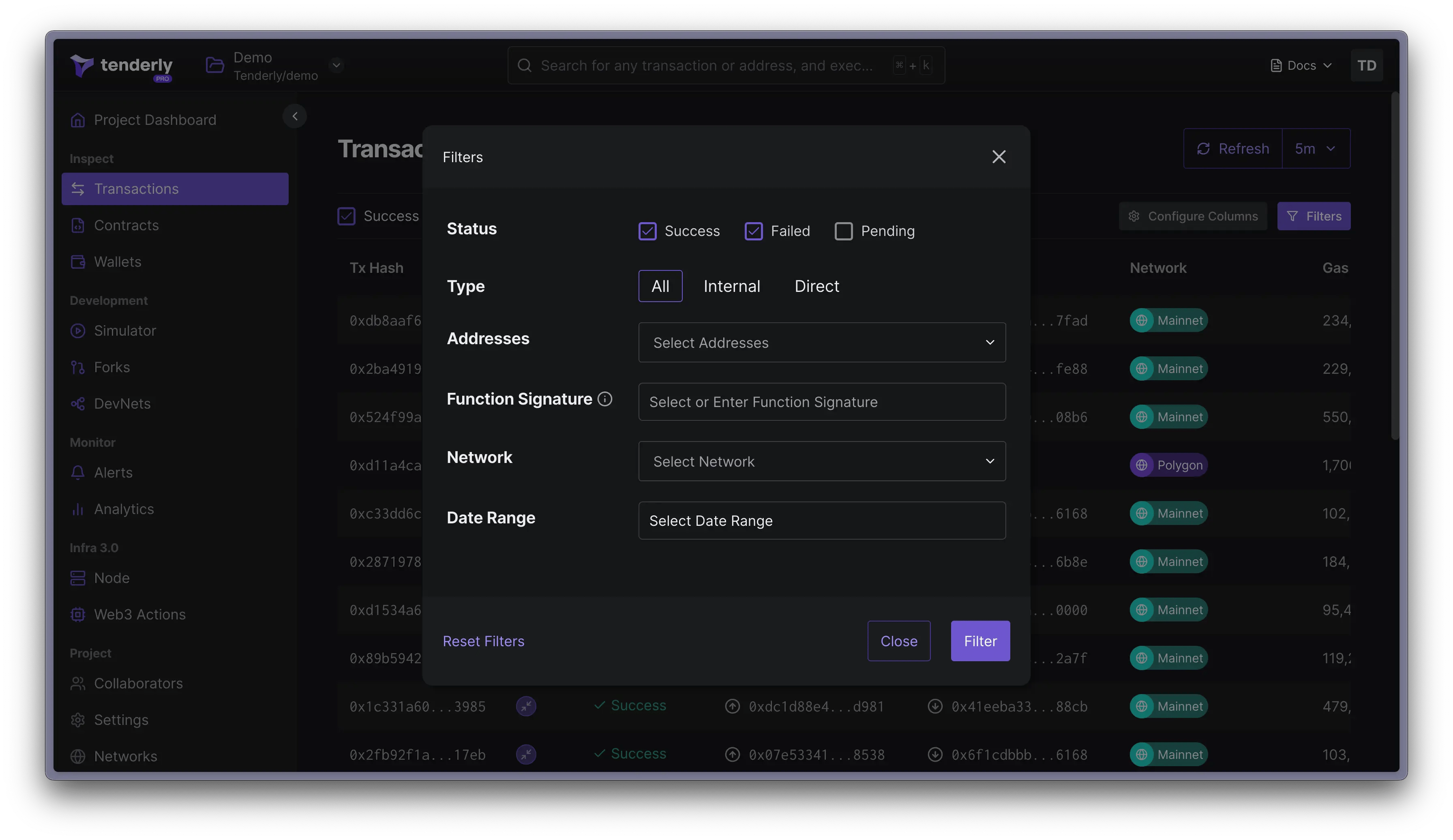This screenshot has height=840, width=1453.
Task: Open the Select Addresses dropdown
Action: click(x=822, y=343)
